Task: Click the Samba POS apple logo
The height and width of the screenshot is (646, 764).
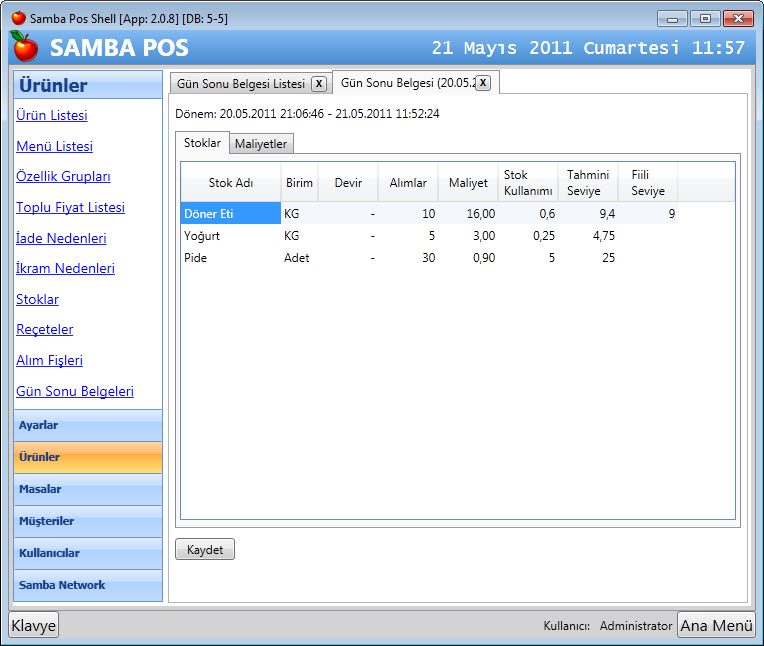Action: tap(24, 46)
